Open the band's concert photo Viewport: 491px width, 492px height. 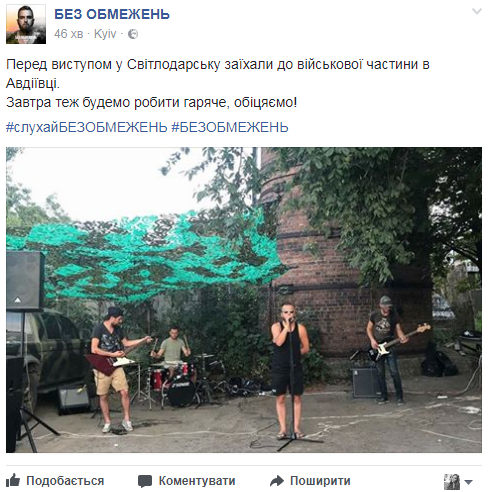coord(244,300)
